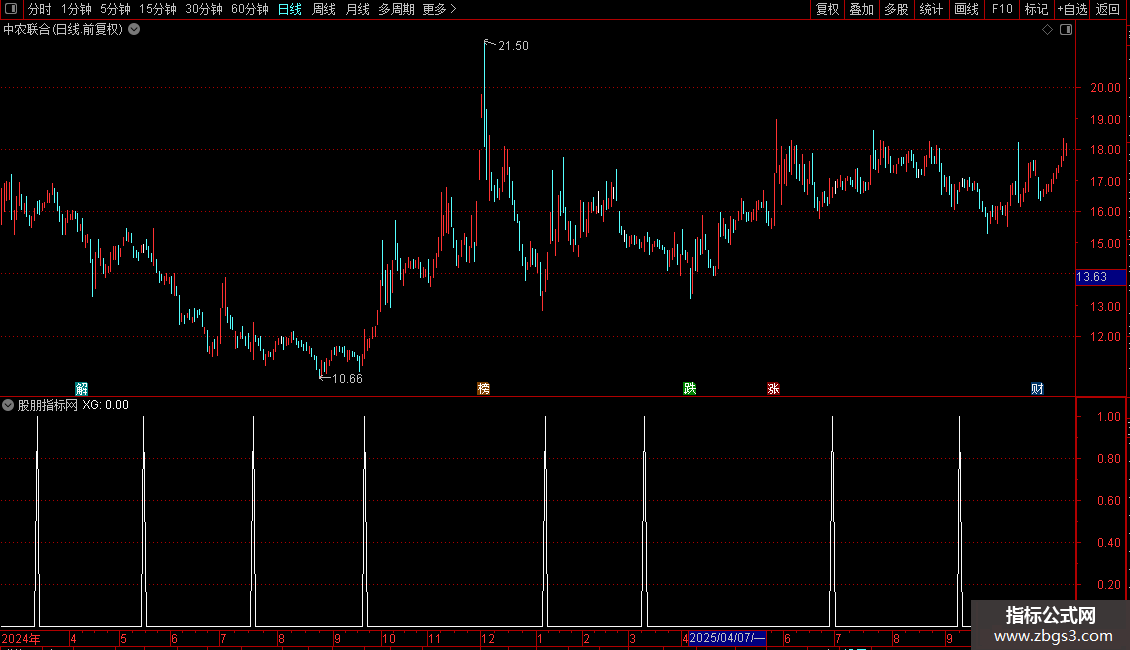Open F10 company information
Image resolution: width=1130 pixels, height=650 pixels.
(1002, 9)
